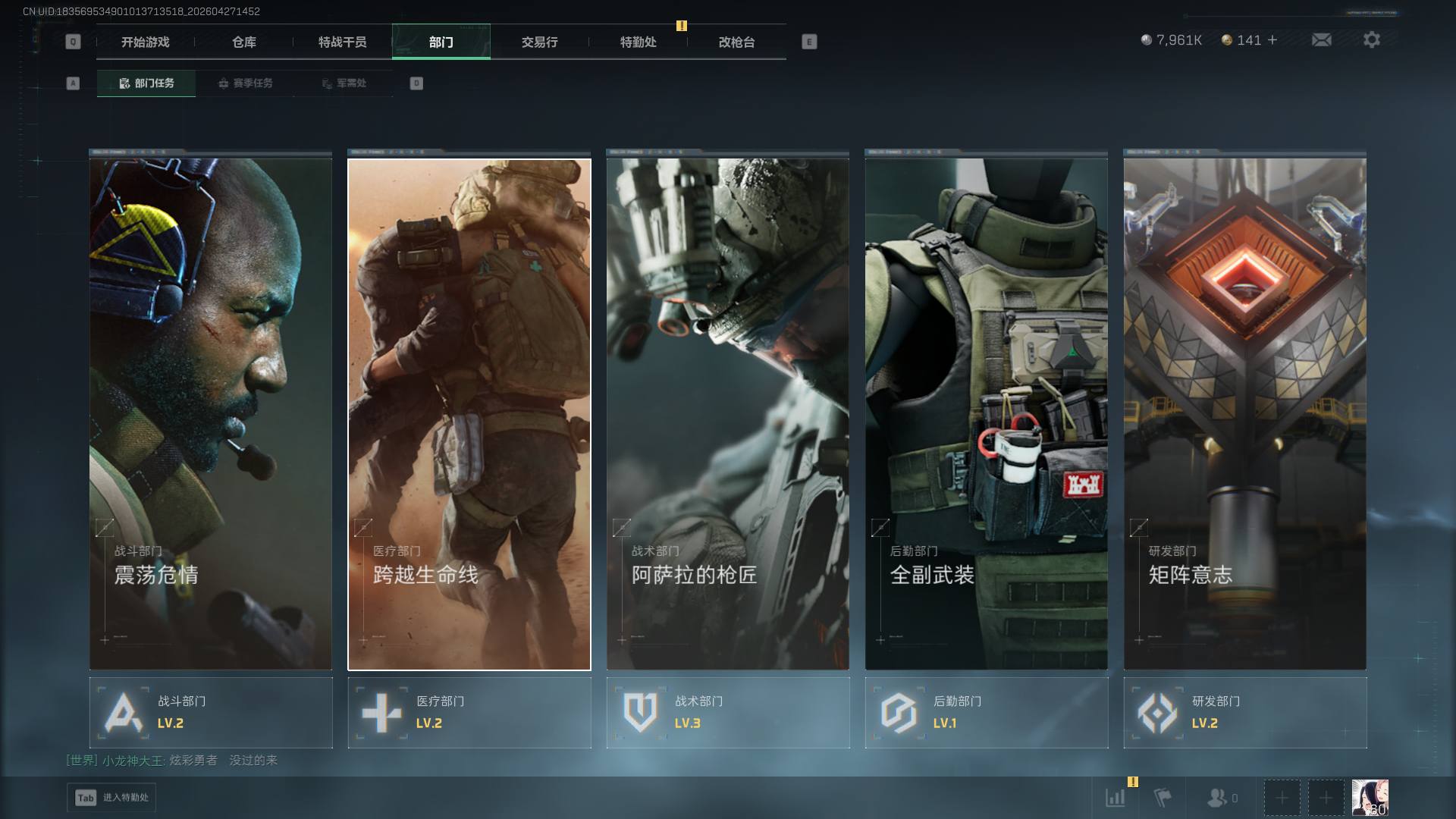Click the gold coin icon beside 141

pyautogui.click(x=1226, y=40)
